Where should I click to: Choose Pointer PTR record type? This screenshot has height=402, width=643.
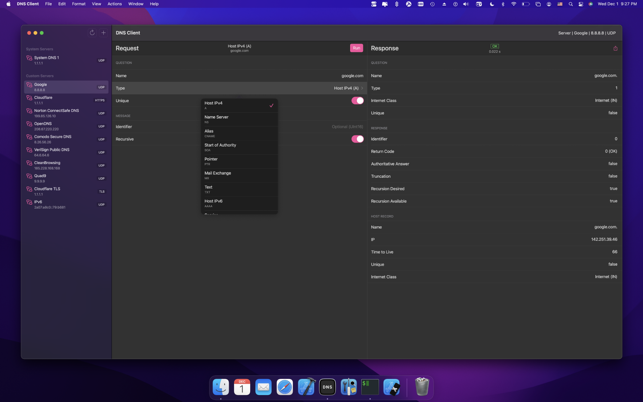point(239,161)
